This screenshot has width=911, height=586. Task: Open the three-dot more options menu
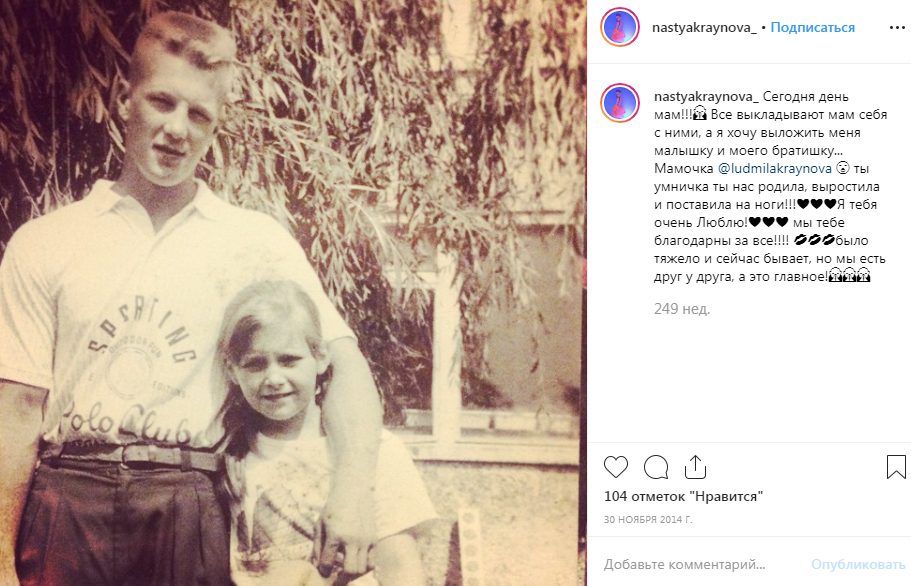click(897, 28)
